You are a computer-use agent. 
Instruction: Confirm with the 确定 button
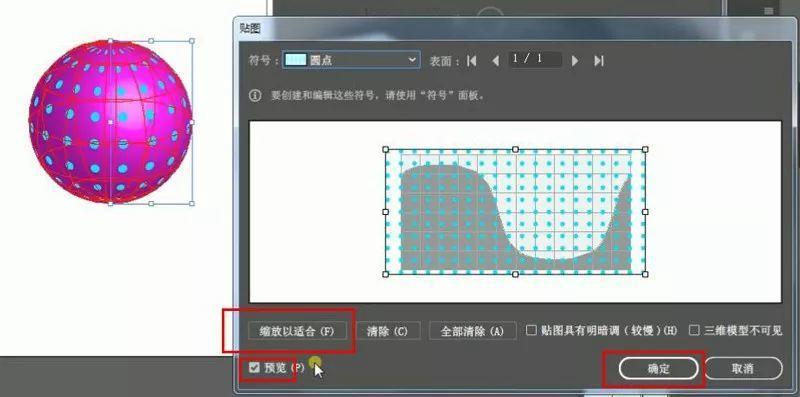[658, 368]
